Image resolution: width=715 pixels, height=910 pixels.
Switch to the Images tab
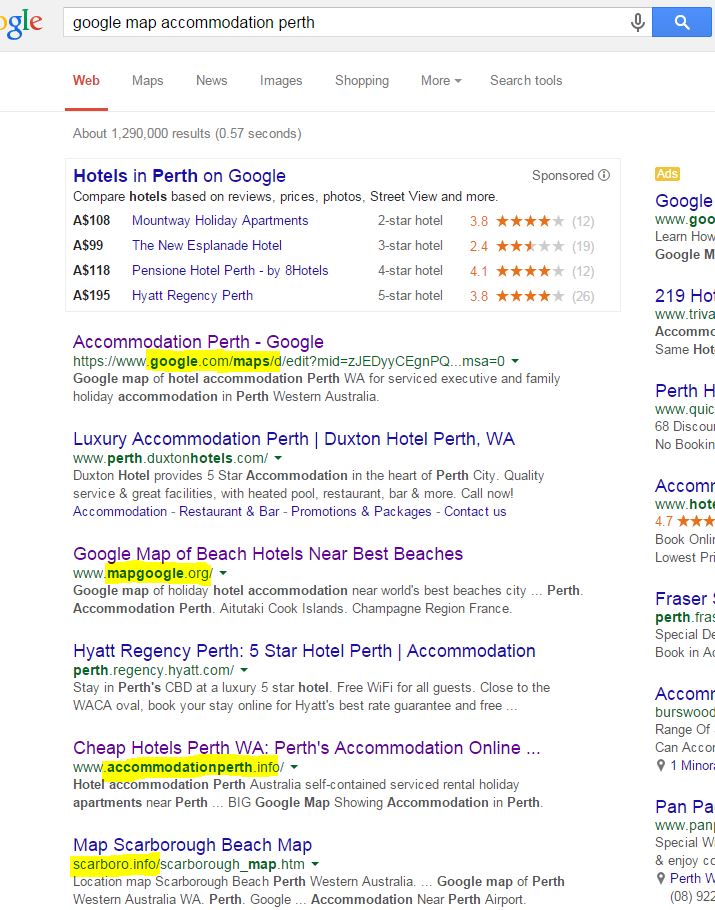(281, 81)
